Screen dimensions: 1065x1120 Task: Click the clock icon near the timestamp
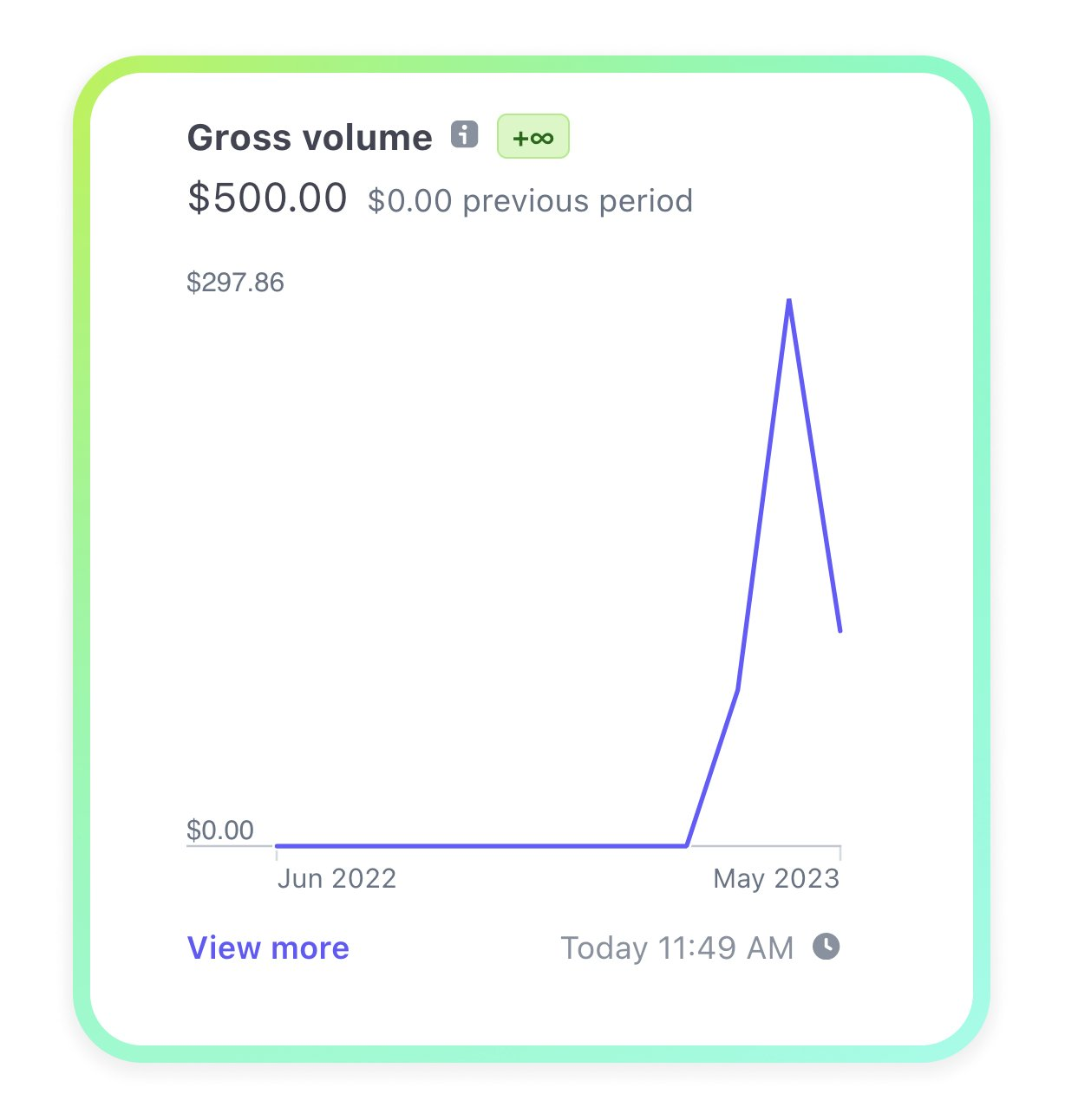coord(826,946)
